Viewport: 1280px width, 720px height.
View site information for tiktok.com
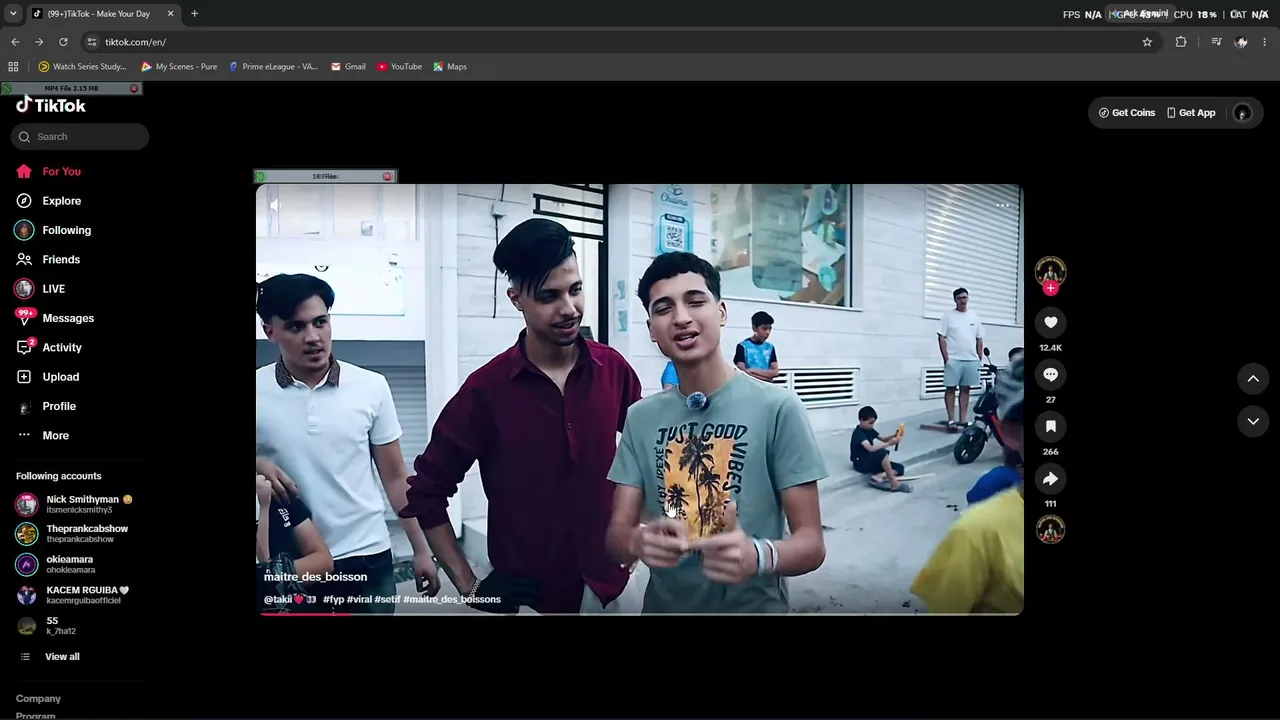pos(92,42)
